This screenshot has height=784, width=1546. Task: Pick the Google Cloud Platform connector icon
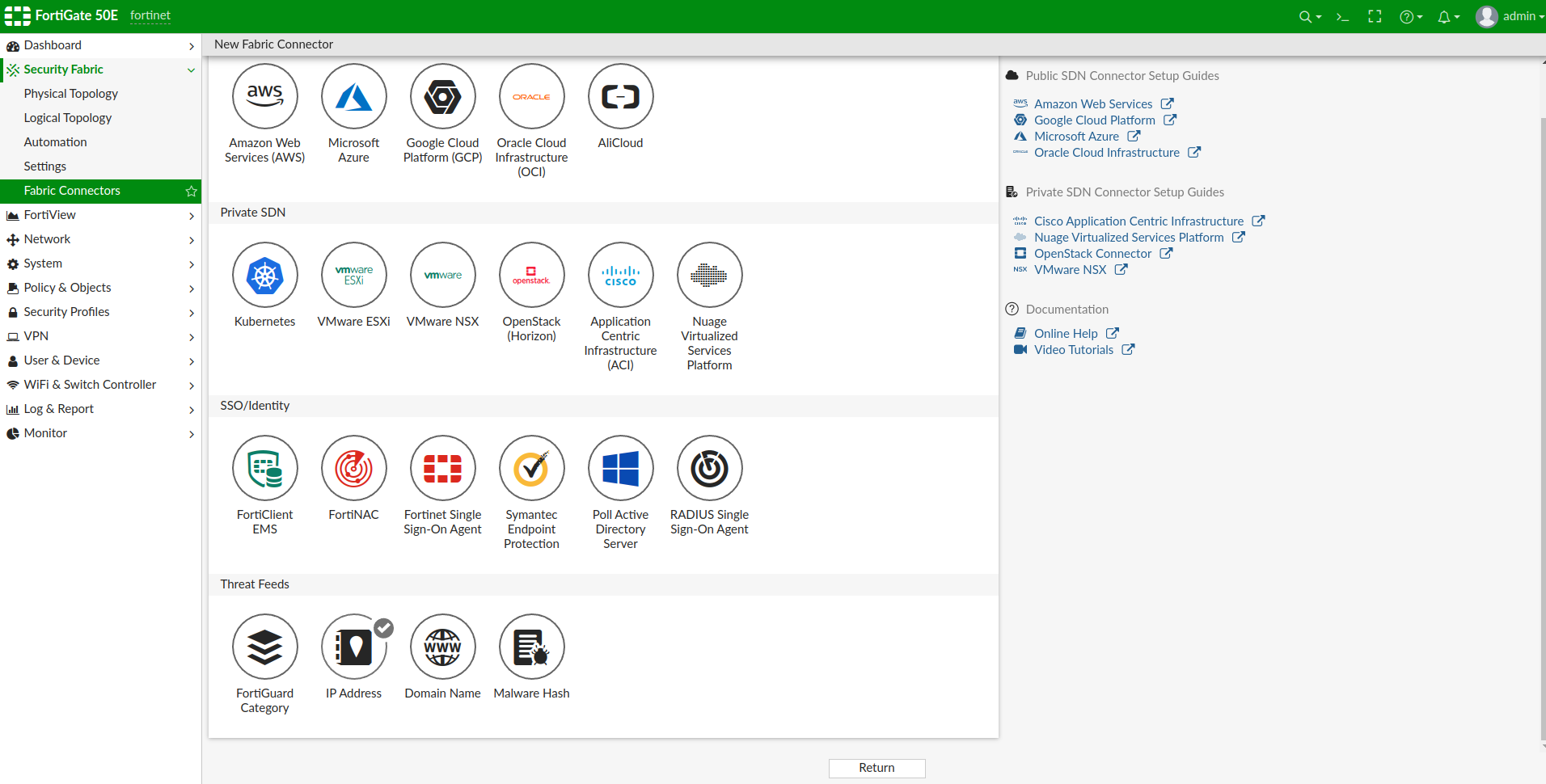[443, 97]
